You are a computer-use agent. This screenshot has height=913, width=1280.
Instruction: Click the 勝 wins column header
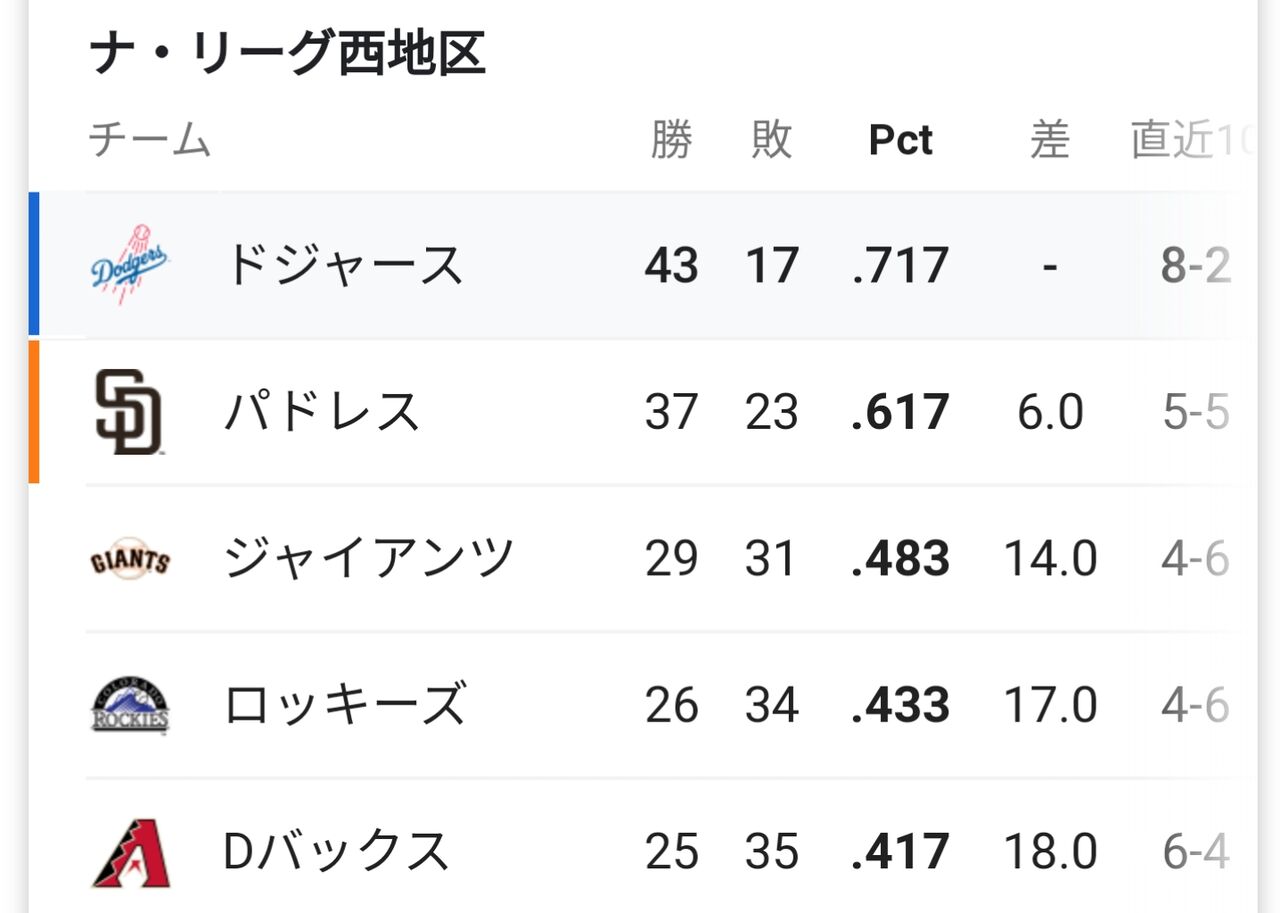(x=671, y=140)
